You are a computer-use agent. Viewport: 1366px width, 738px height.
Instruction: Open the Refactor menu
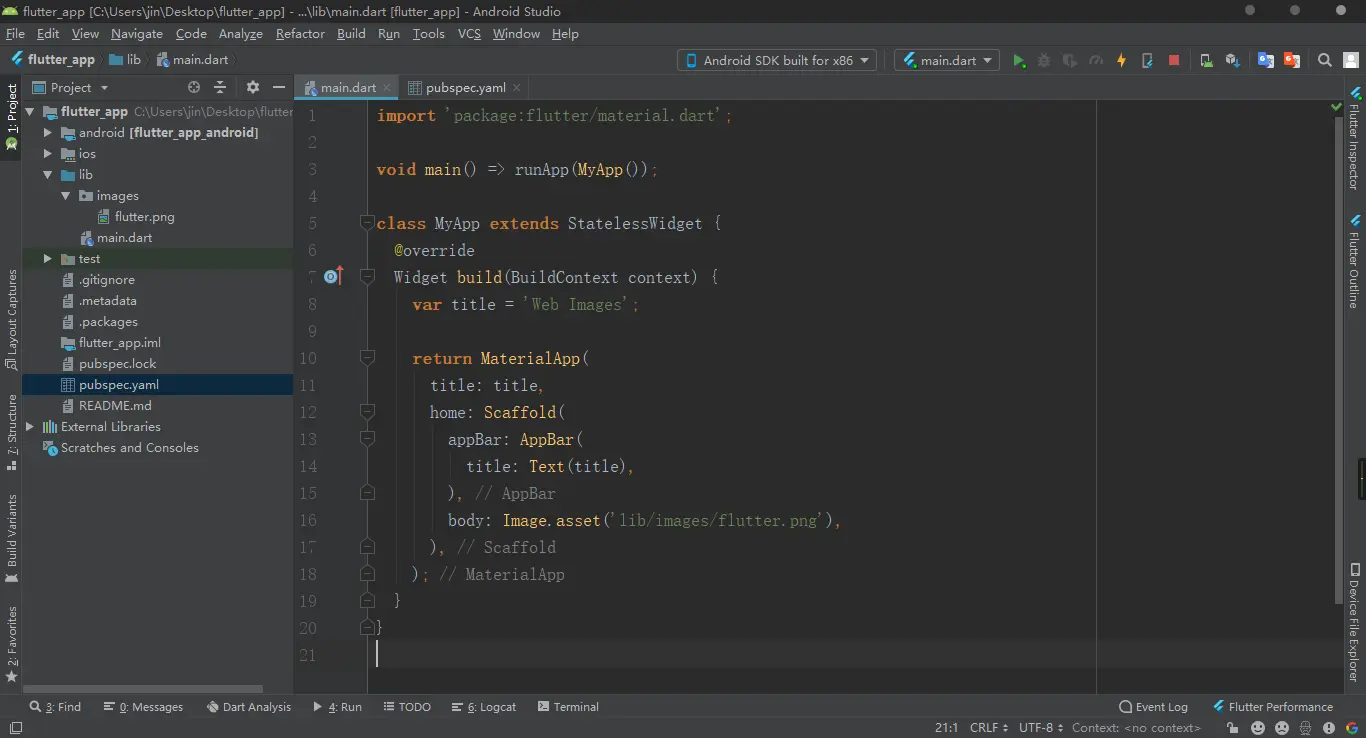pyautogui.click(x=300, y=34)
